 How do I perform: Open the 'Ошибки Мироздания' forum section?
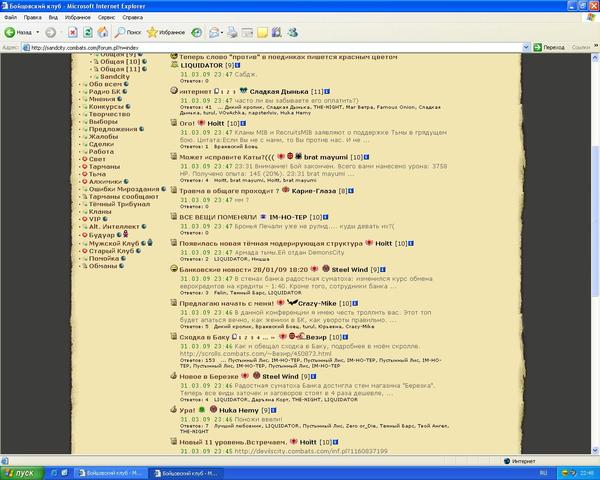tap(124, 189)
